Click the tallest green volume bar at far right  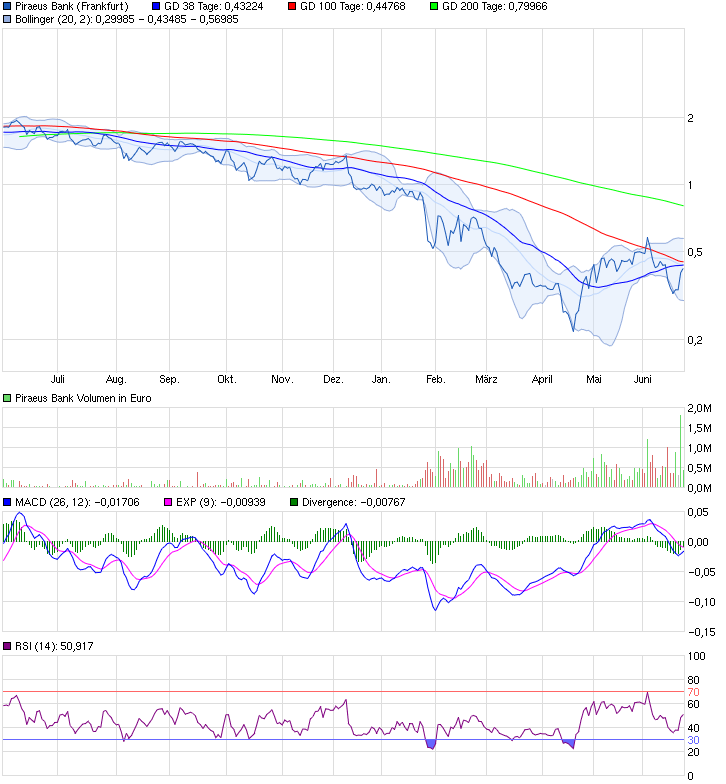pos(681,450)
